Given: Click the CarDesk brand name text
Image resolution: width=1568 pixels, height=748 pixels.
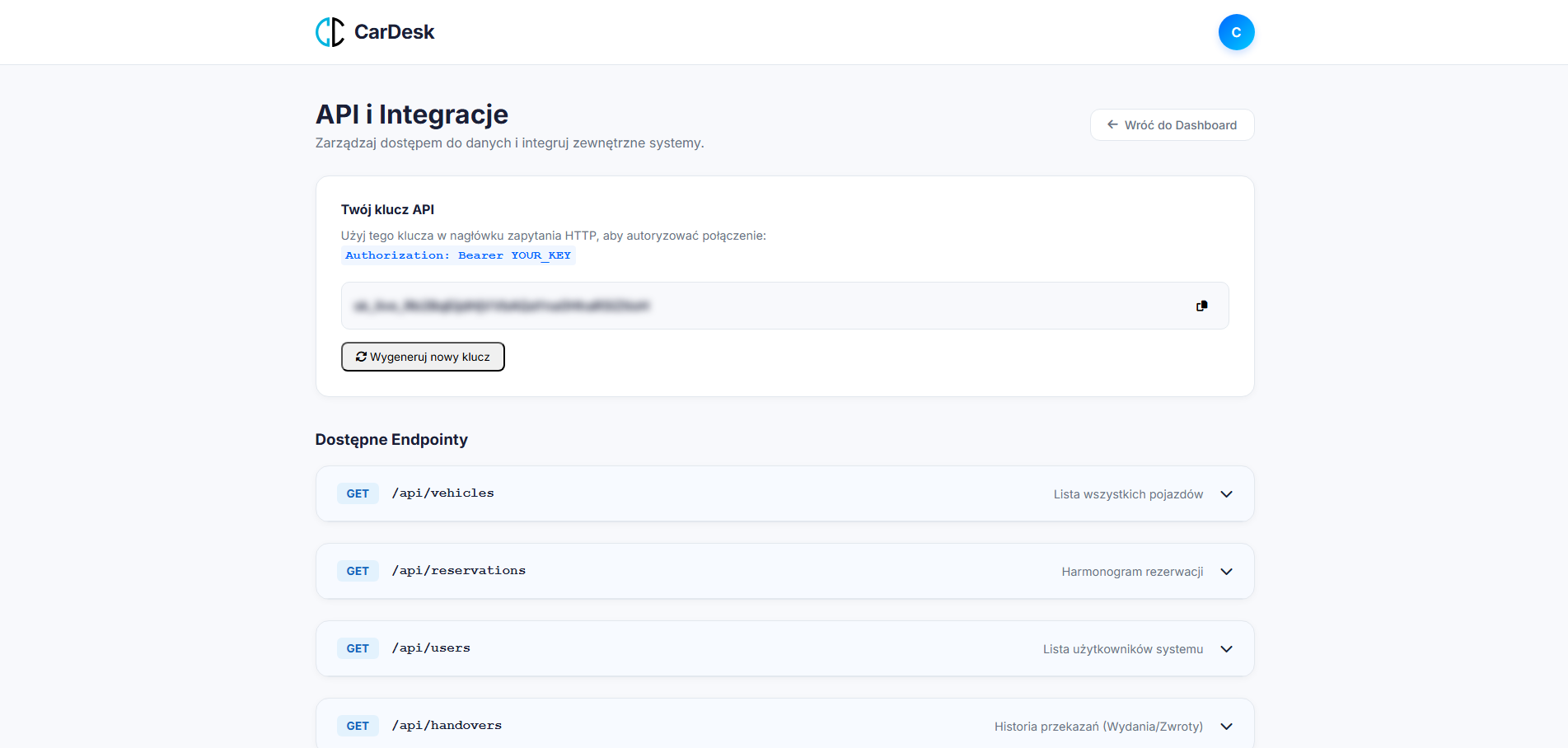Looking at the screenshot, I should coord(394,32).
